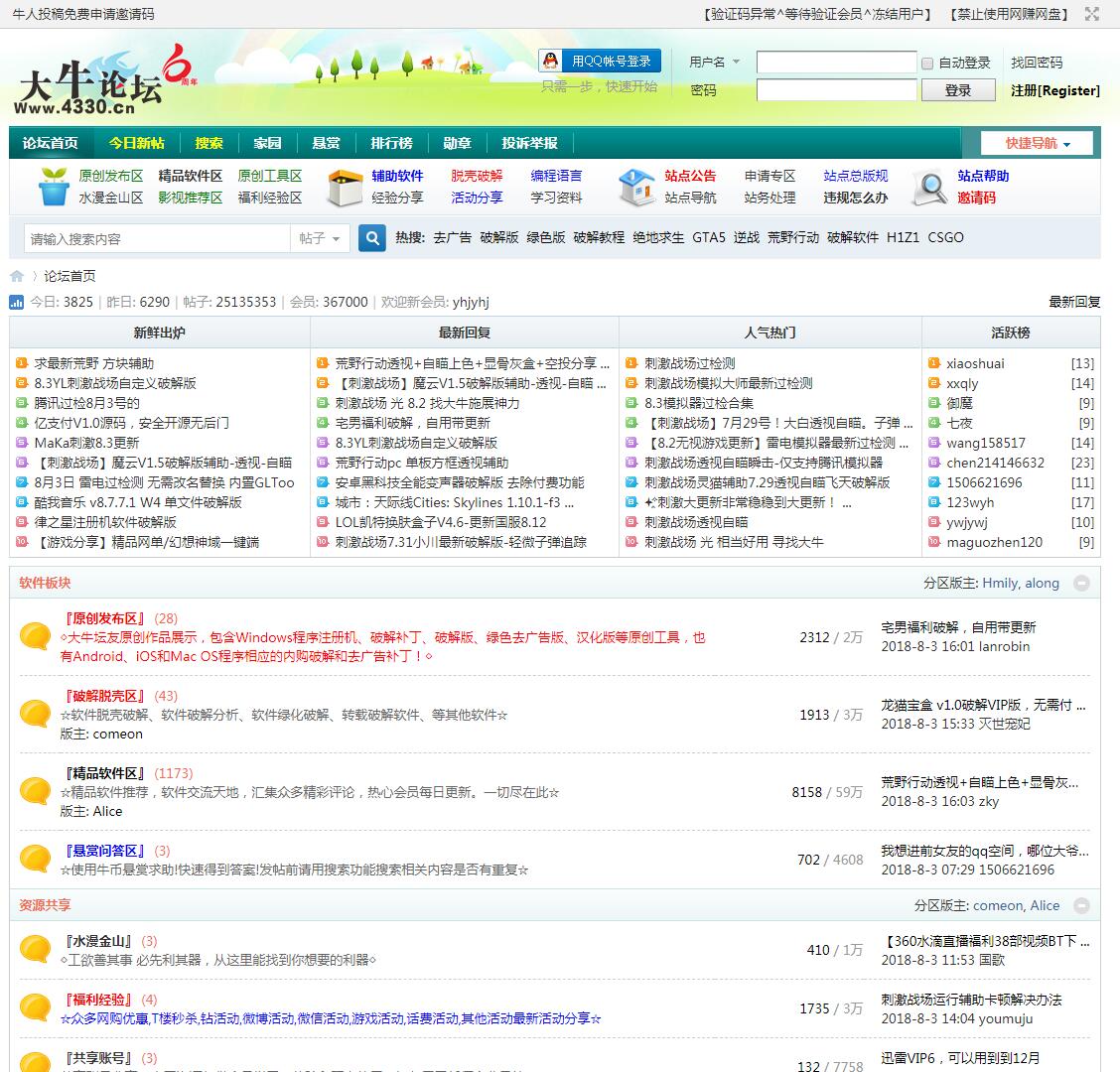Viewport: 1120px width, 1072px height.
Task: Collapse the 资源共享 section
Action: coord(1081,905)
